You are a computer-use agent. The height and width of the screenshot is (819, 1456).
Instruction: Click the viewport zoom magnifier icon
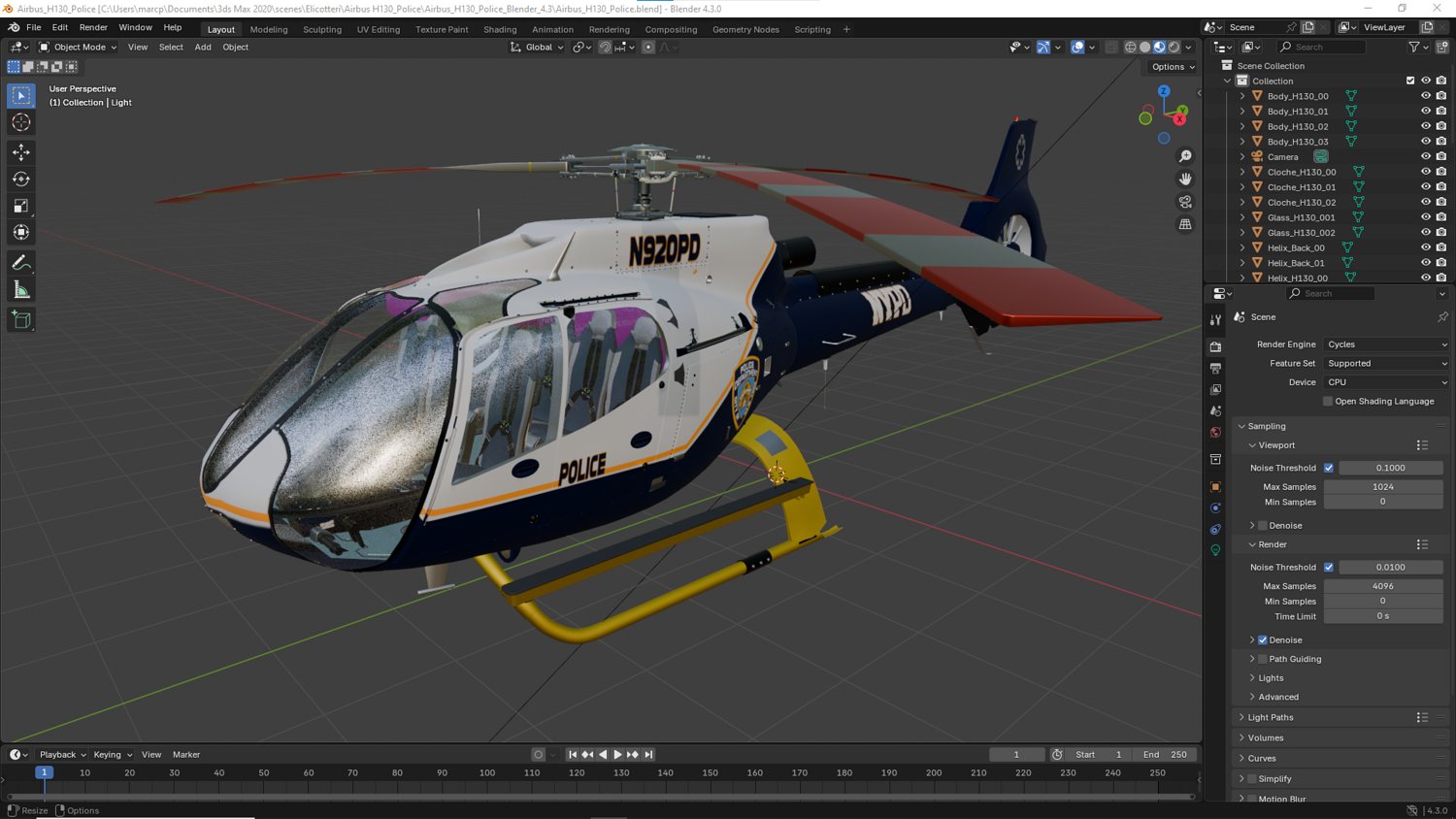coord(1185,156)
